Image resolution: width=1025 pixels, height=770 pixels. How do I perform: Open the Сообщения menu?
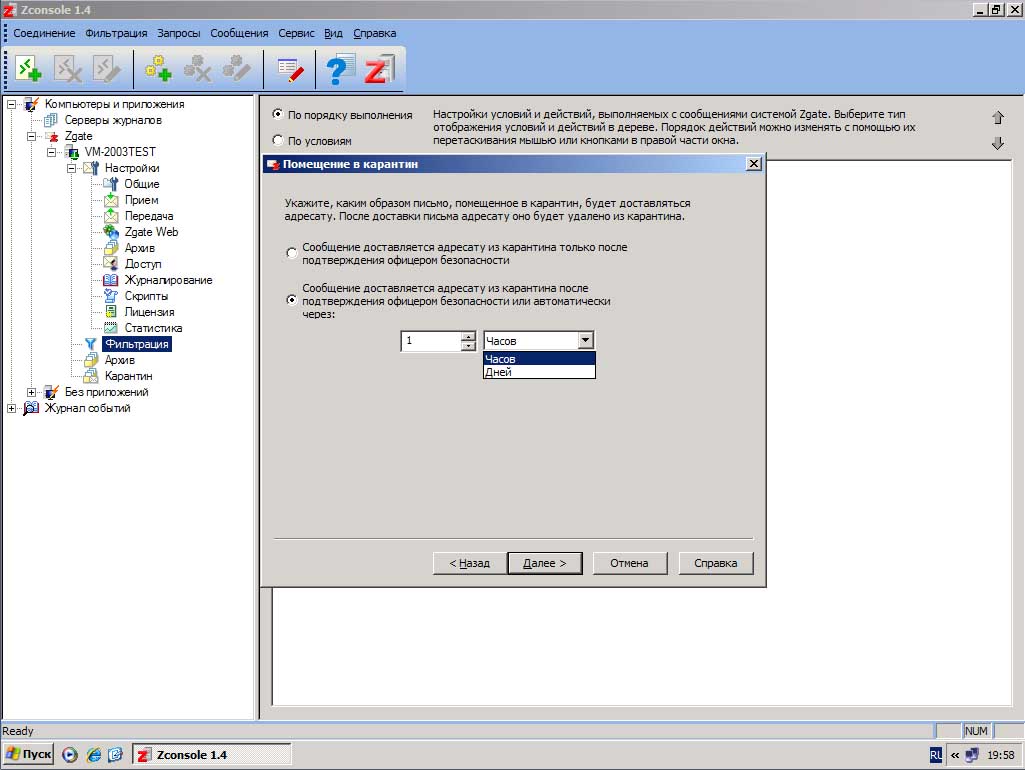coord(239,33)
